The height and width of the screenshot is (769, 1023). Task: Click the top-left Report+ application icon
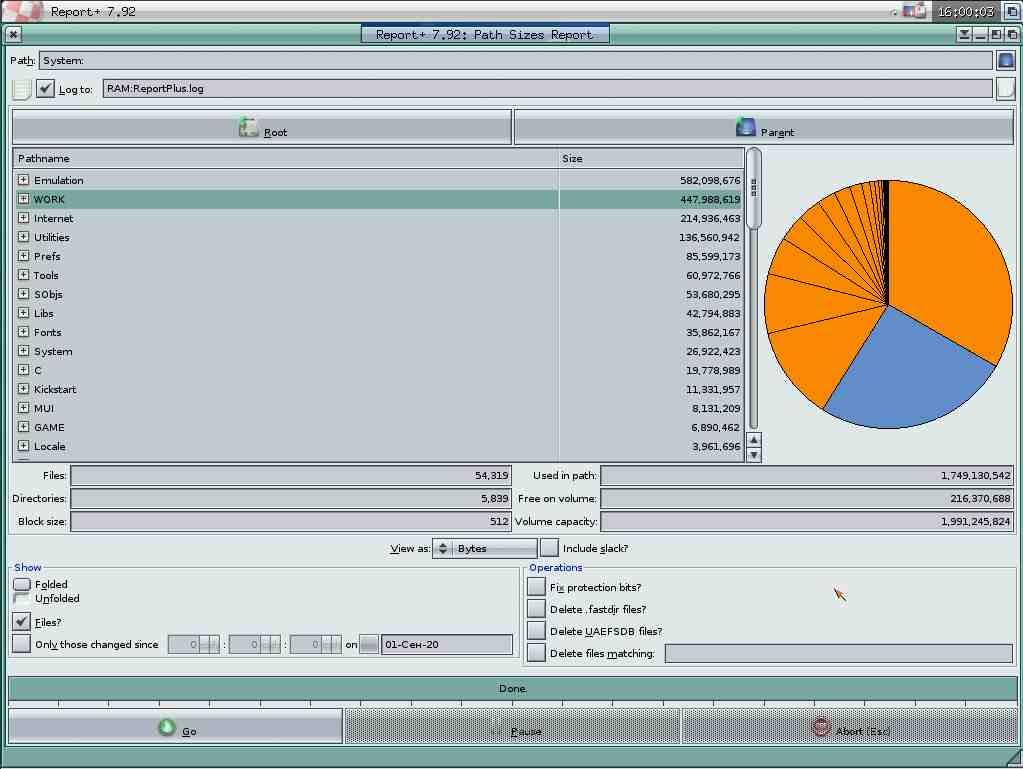(x=22, y=12)
